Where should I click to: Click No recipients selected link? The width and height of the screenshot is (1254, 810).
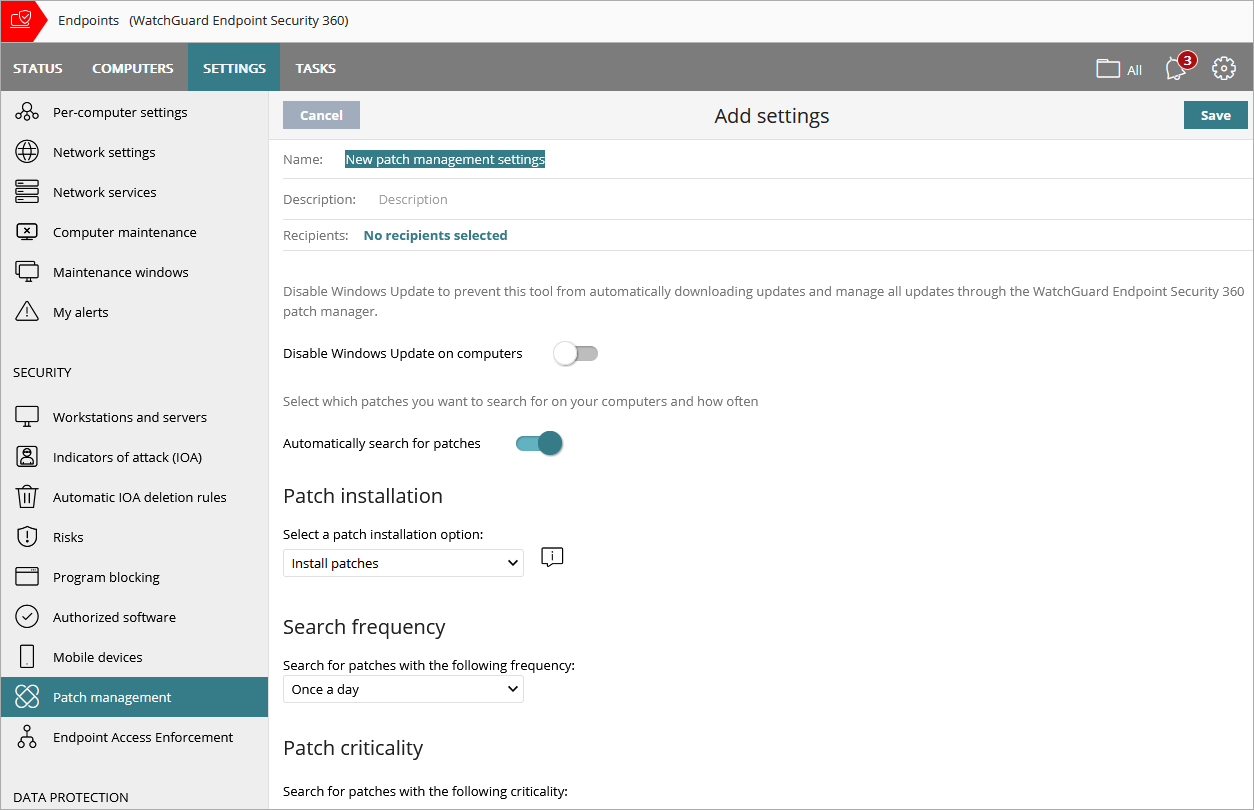tap(435, 235)
